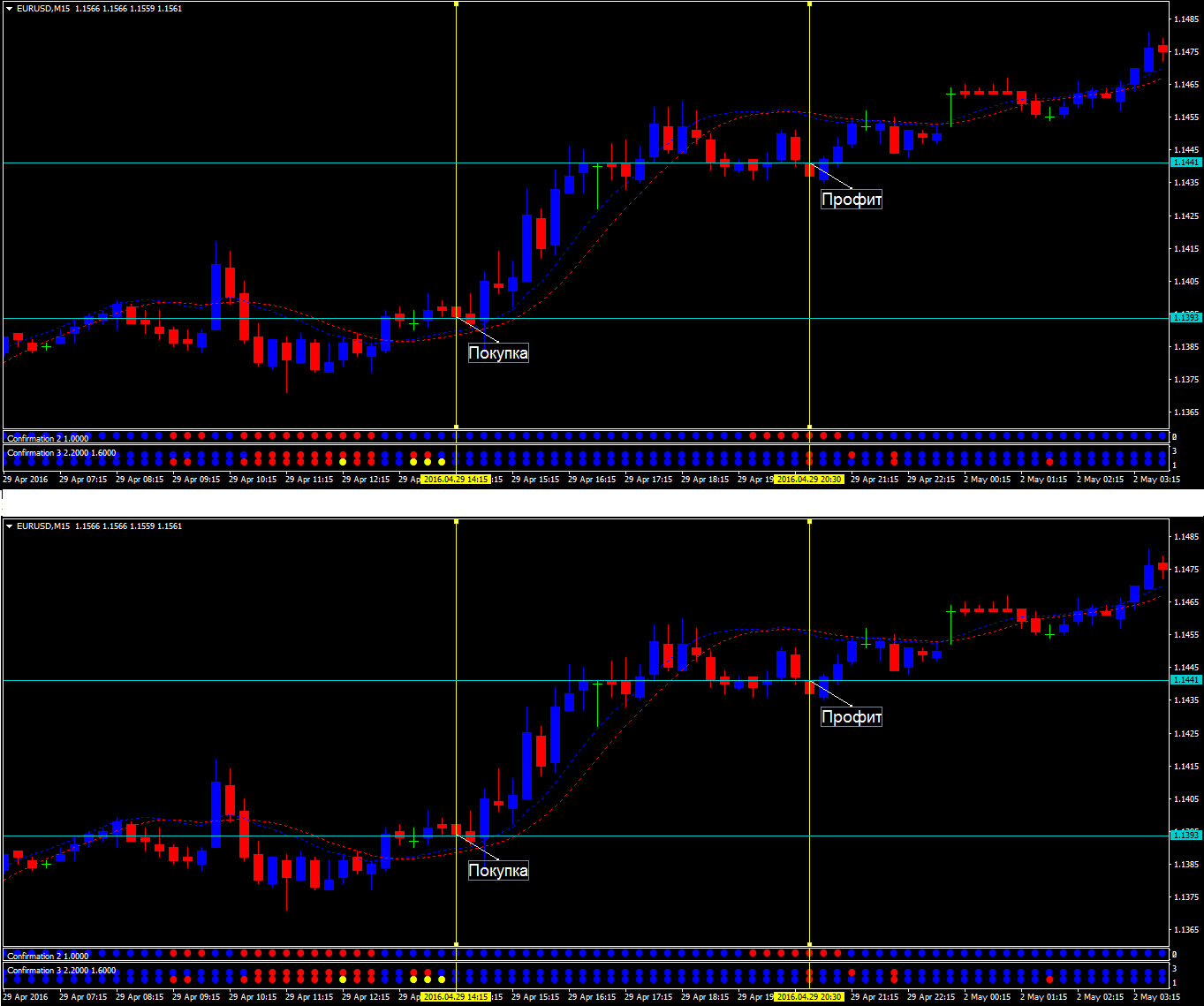This screenshot has width=1204, height=1006.
Task: Select the Покупка label in the top chart
Action: tap(498, 353)
